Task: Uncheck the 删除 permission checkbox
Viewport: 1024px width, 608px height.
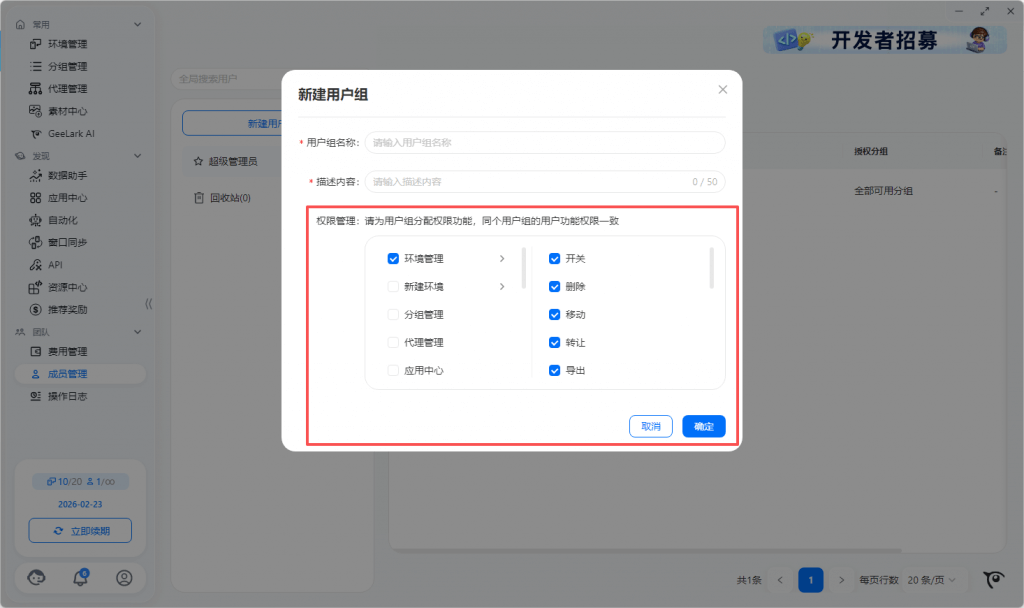Action: [x=554, y=287]
